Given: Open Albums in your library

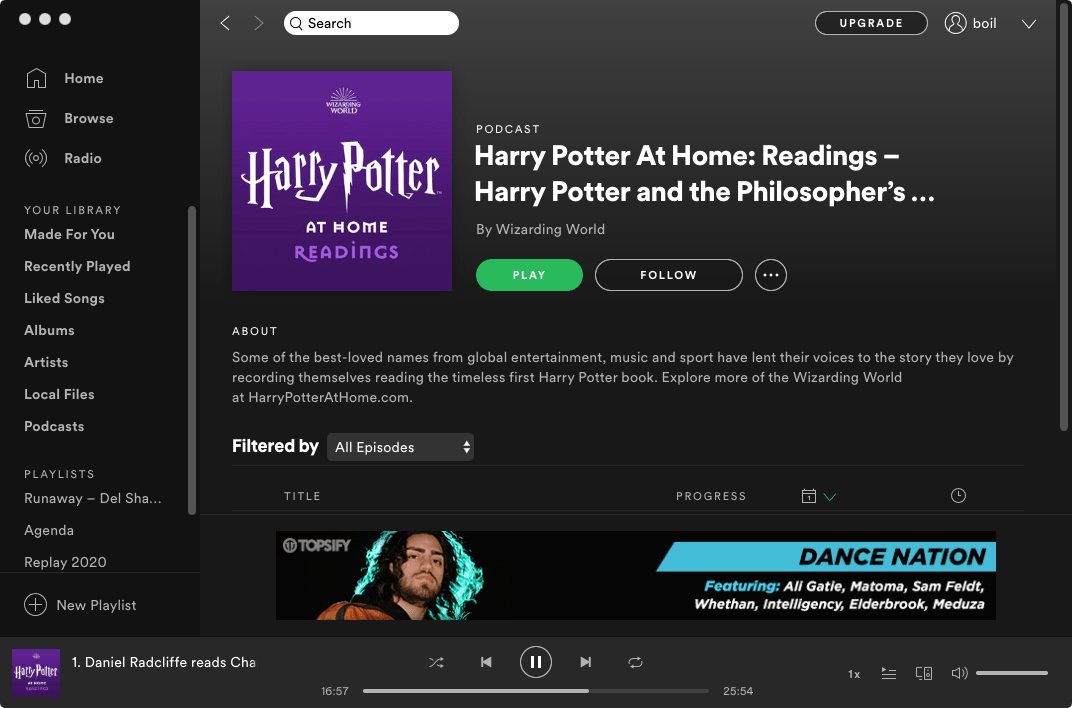Looking at the screenshot, I should (49, 330).
